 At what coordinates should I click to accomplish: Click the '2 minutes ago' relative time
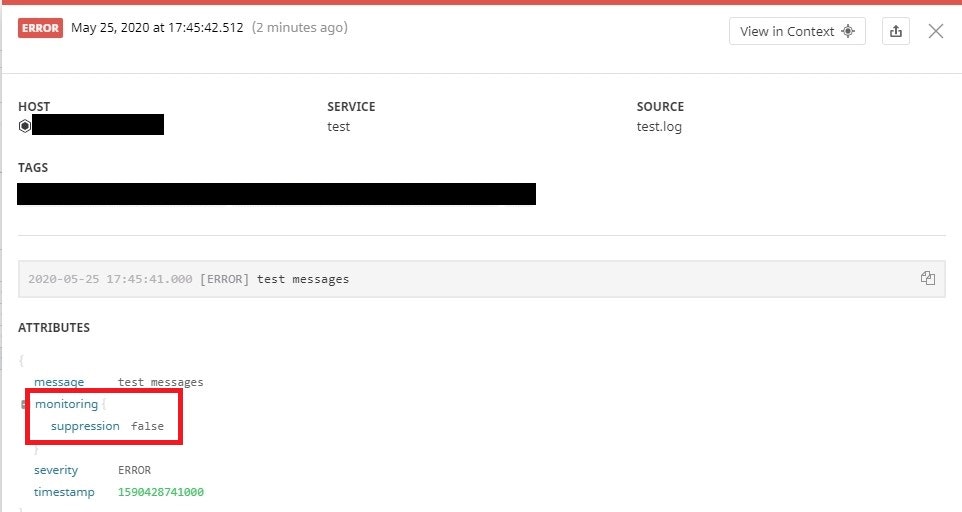point(299,28)
